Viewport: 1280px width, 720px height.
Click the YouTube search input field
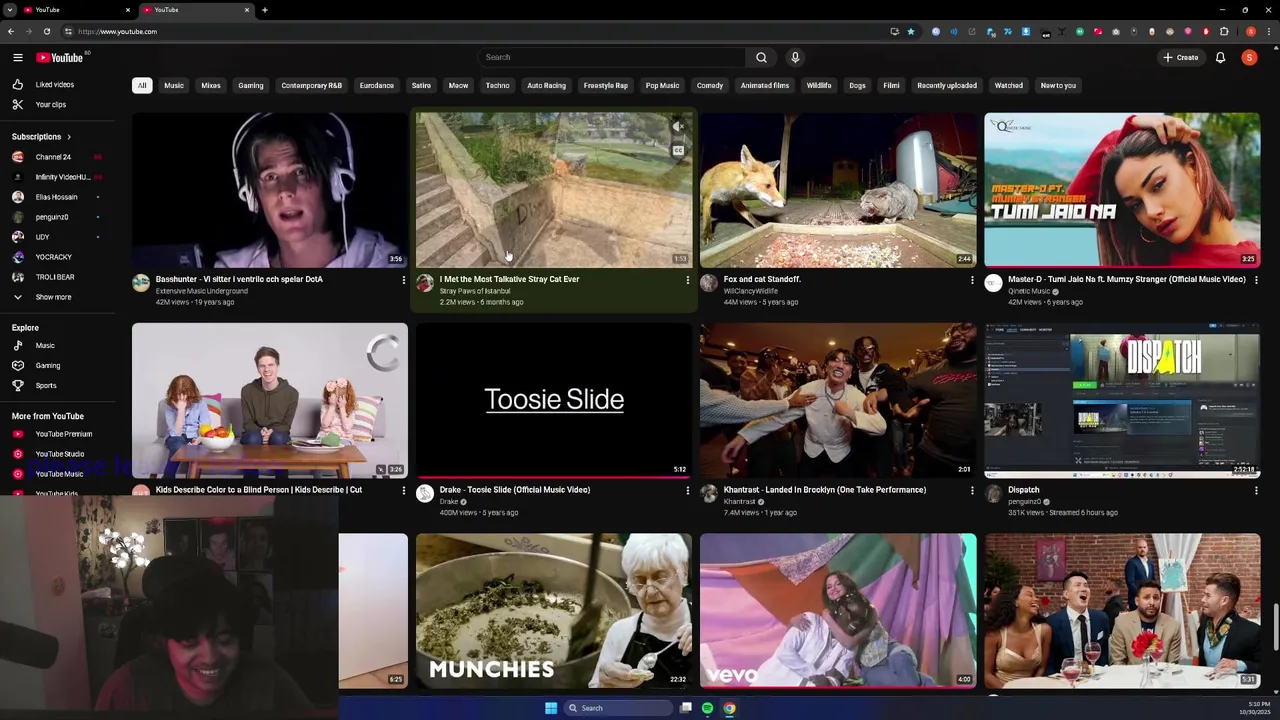[610, 57]
